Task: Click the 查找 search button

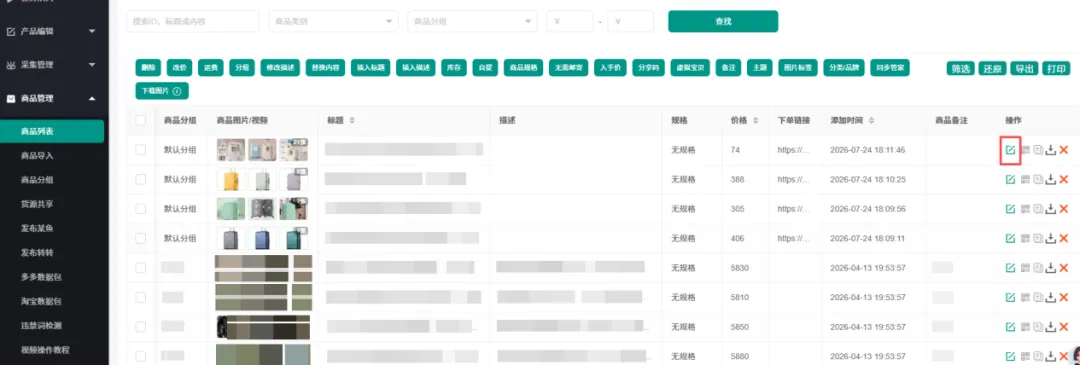Action: click(723, 21)
